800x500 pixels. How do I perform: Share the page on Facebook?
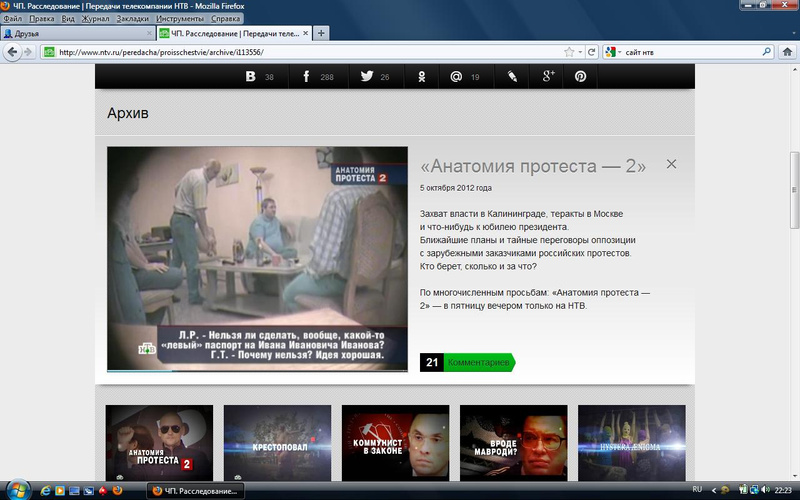tap(306, 77)
